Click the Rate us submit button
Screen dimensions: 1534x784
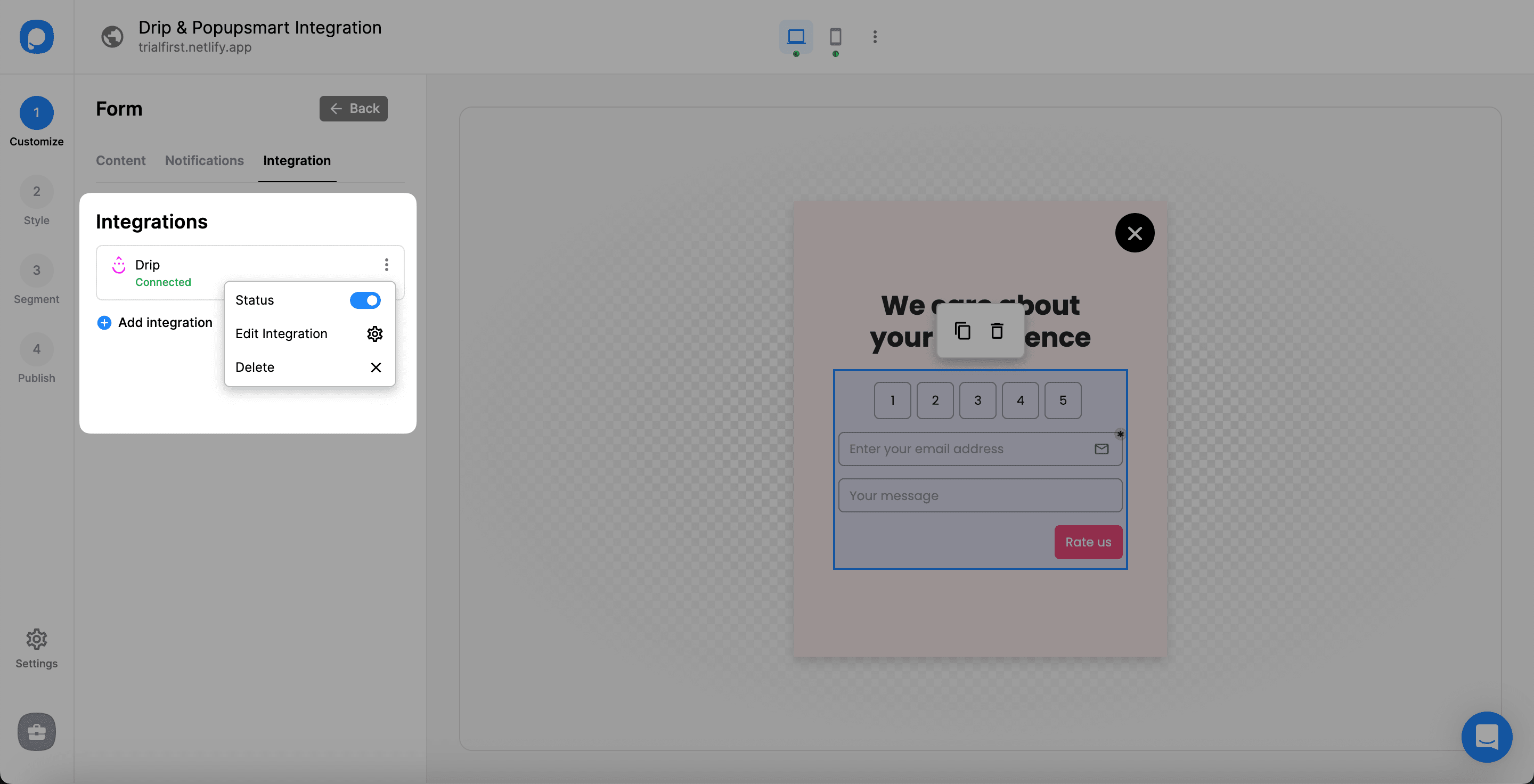[x=1088, y=541]
